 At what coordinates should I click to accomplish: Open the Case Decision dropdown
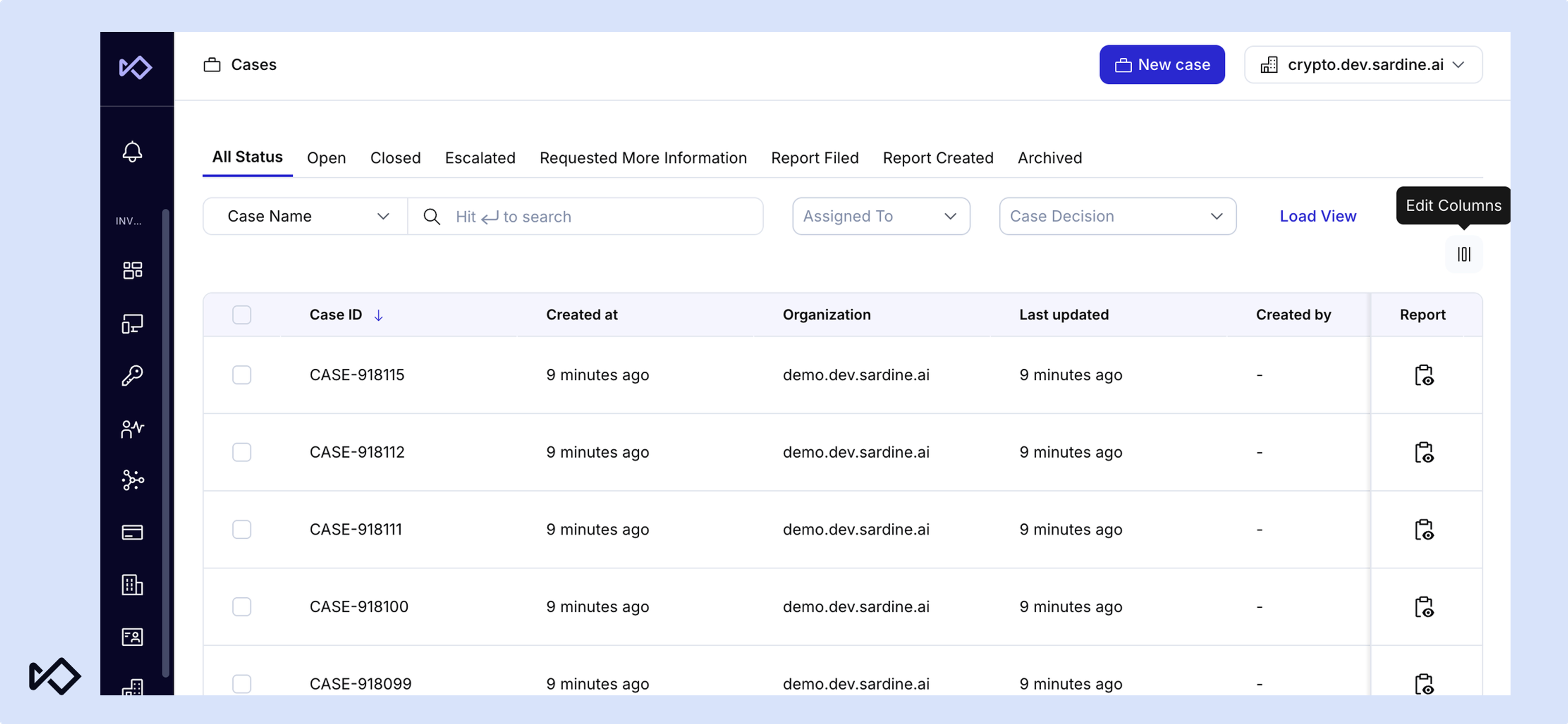point(1117,216)
